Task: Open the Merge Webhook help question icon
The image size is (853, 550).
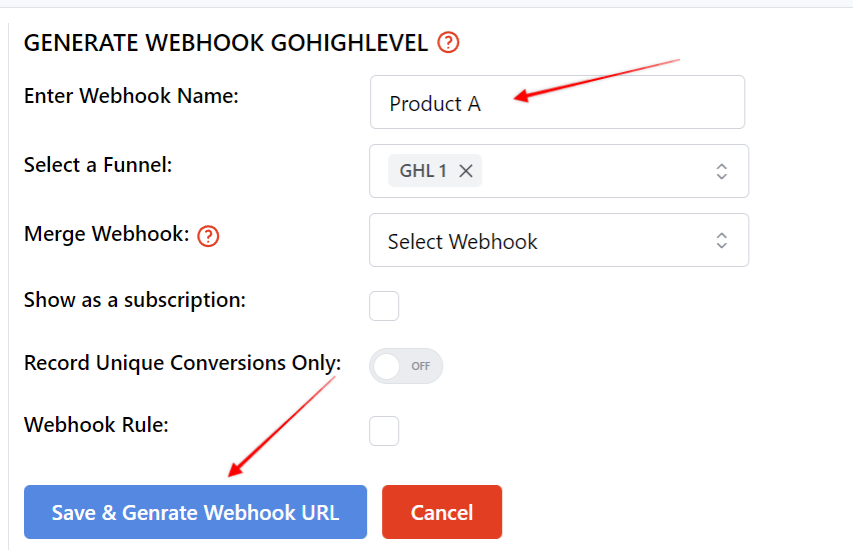Action: (x=208, y=236)
